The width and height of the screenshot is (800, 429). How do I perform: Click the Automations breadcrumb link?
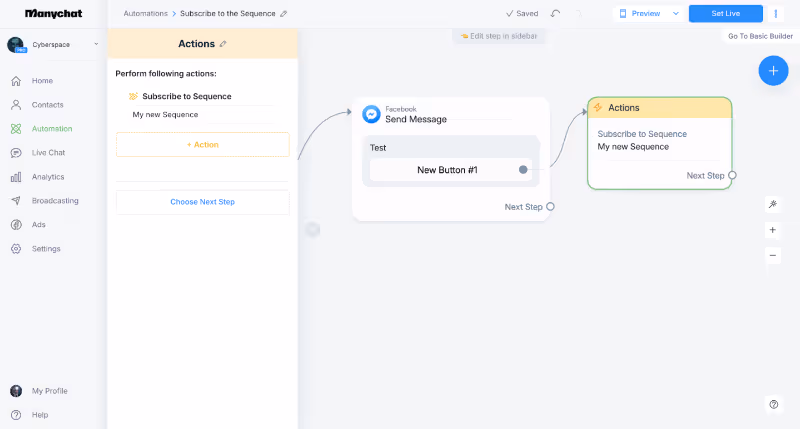pyautogui.click(x=145, y=14)
